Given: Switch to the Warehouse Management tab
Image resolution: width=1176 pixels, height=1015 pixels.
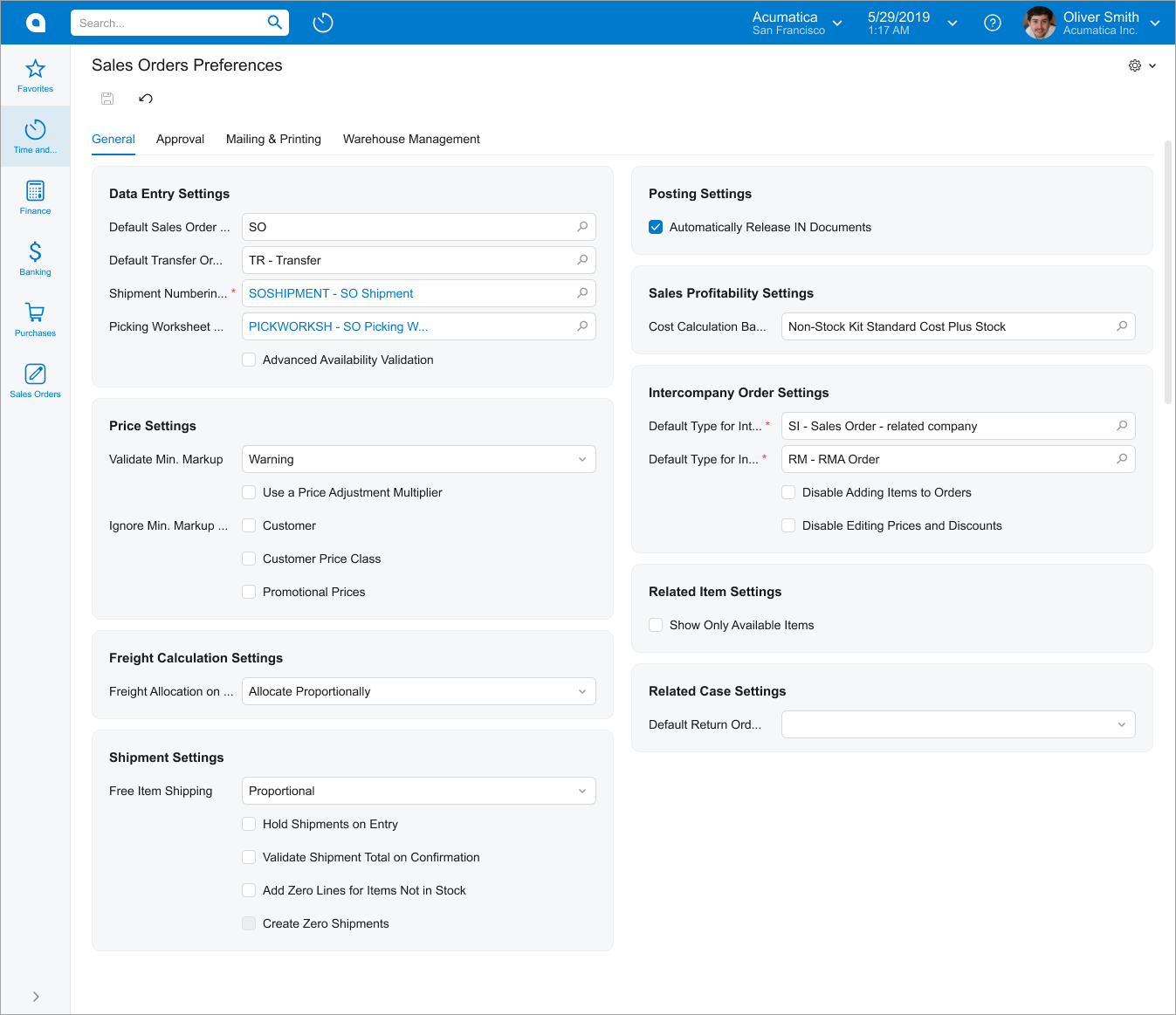Looking at the screenshot, I should [x=411, y=139].
